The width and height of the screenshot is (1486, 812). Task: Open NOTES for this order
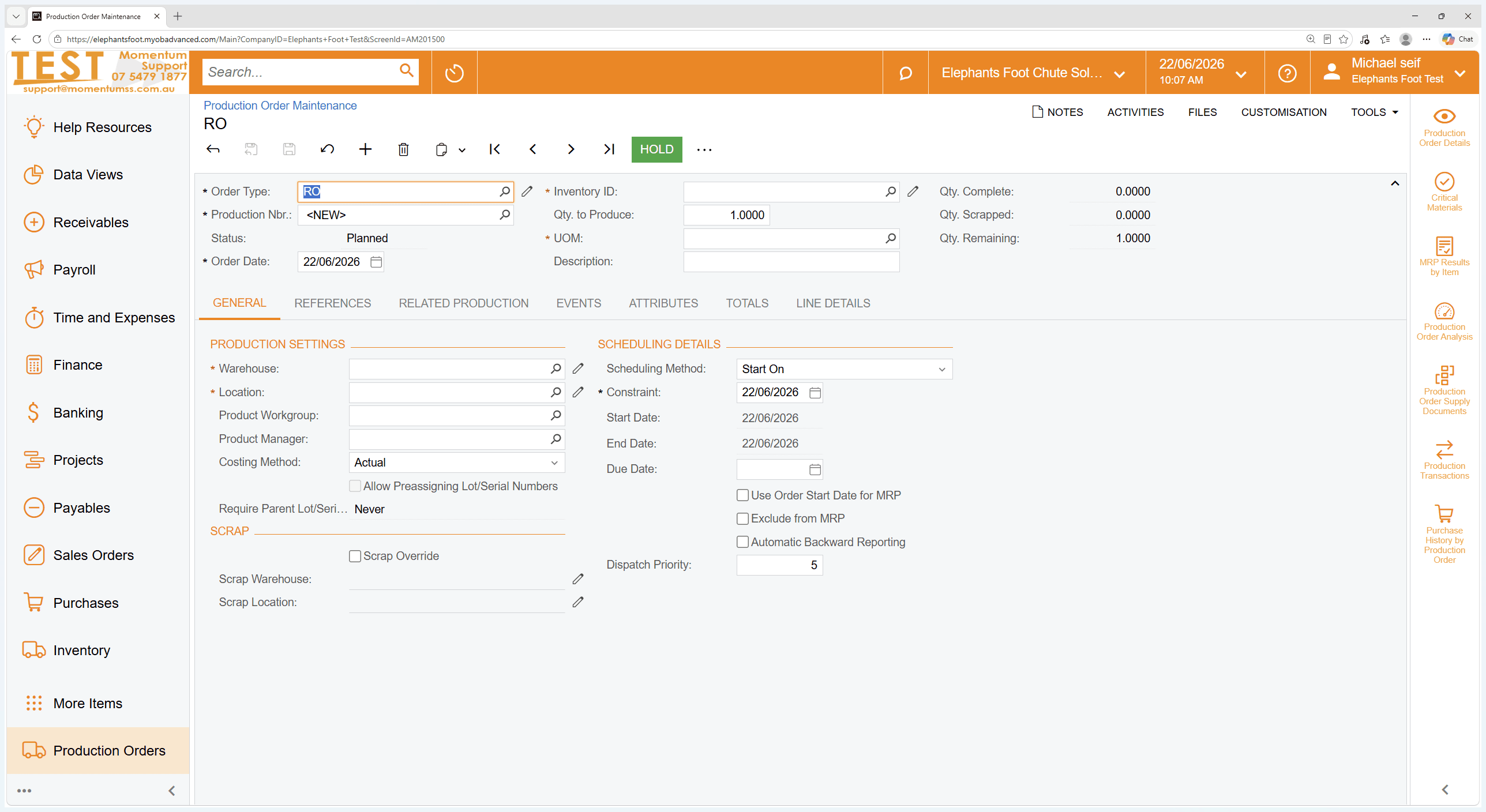pos(1057,112)
